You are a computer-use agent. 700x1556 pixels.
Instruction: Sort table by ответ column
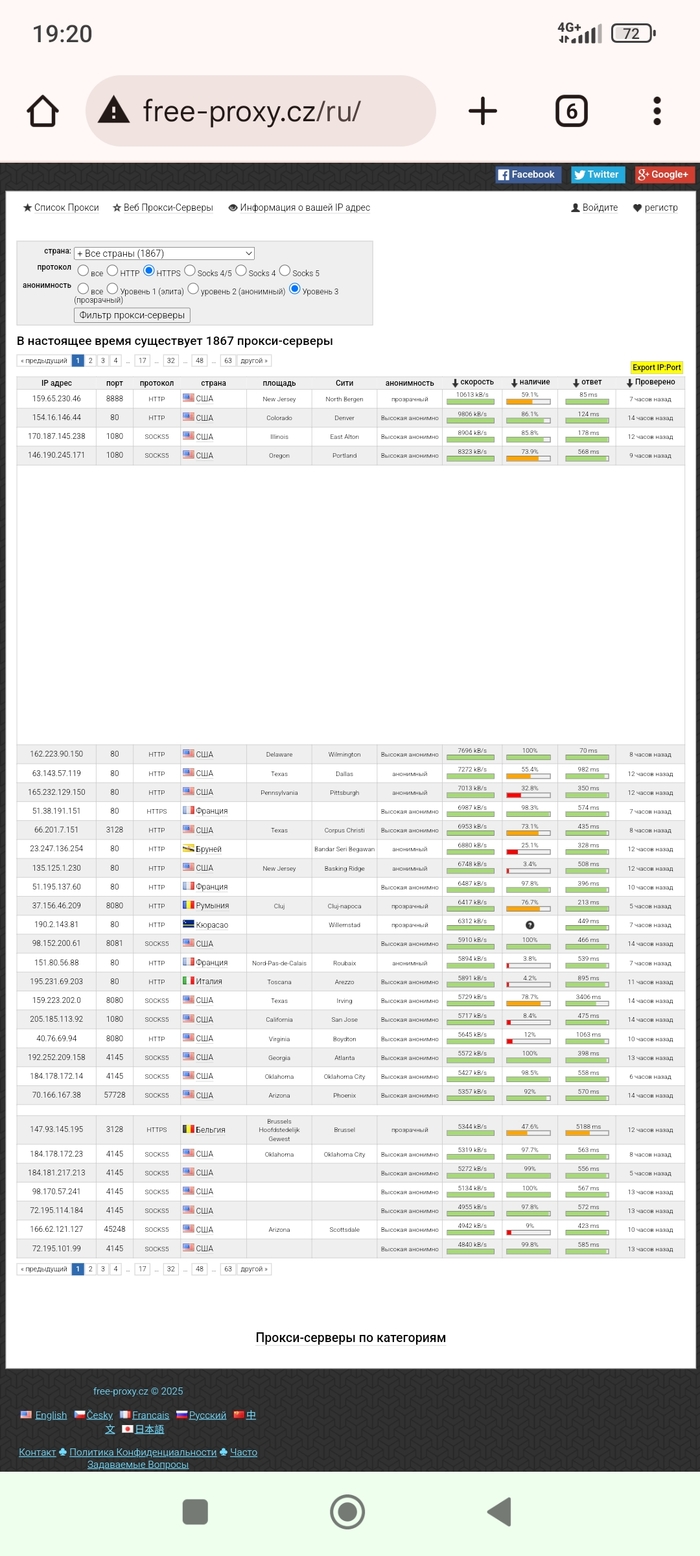(586, 383)
